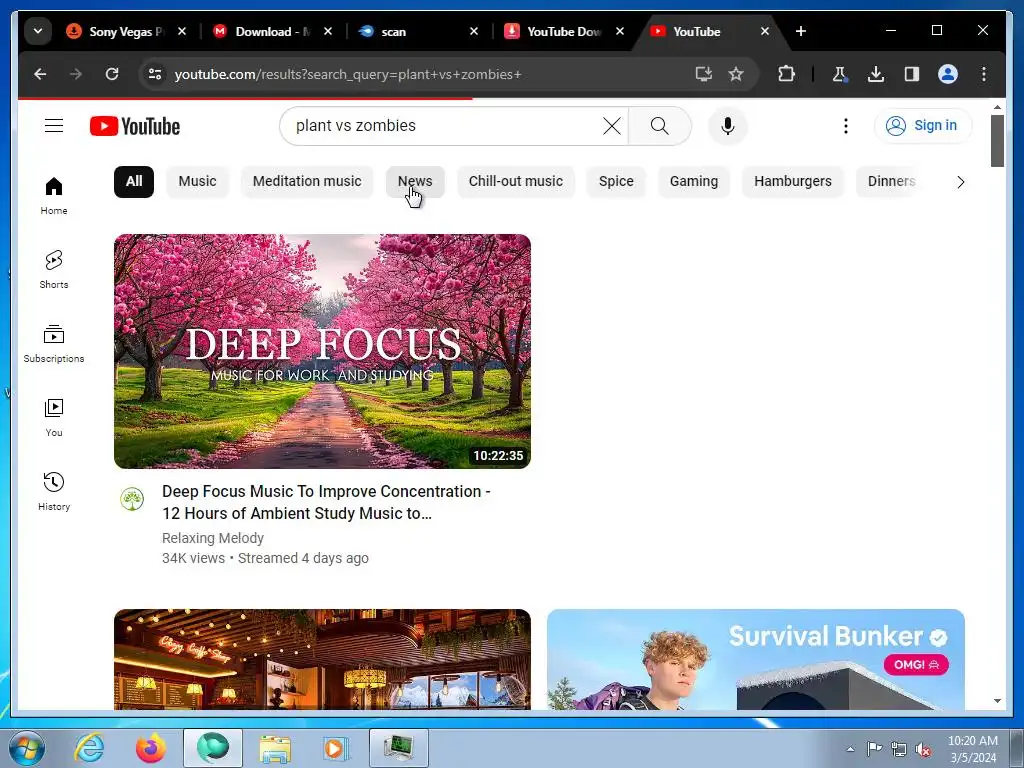Open the YouTube hamburger guide menu
Image resolution: width=1024 pixels, height=768 pixels.
[54, 125]
